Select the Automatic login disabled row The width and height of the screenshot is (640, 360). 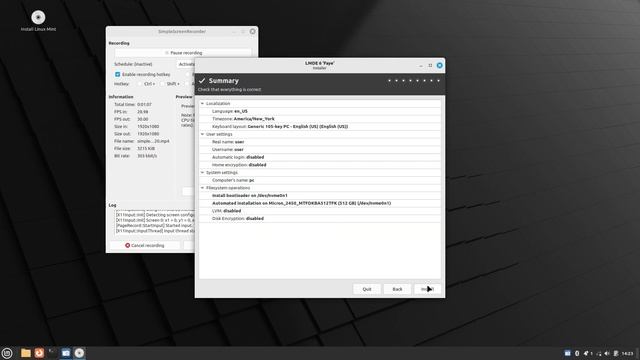(x=320, y=157)
